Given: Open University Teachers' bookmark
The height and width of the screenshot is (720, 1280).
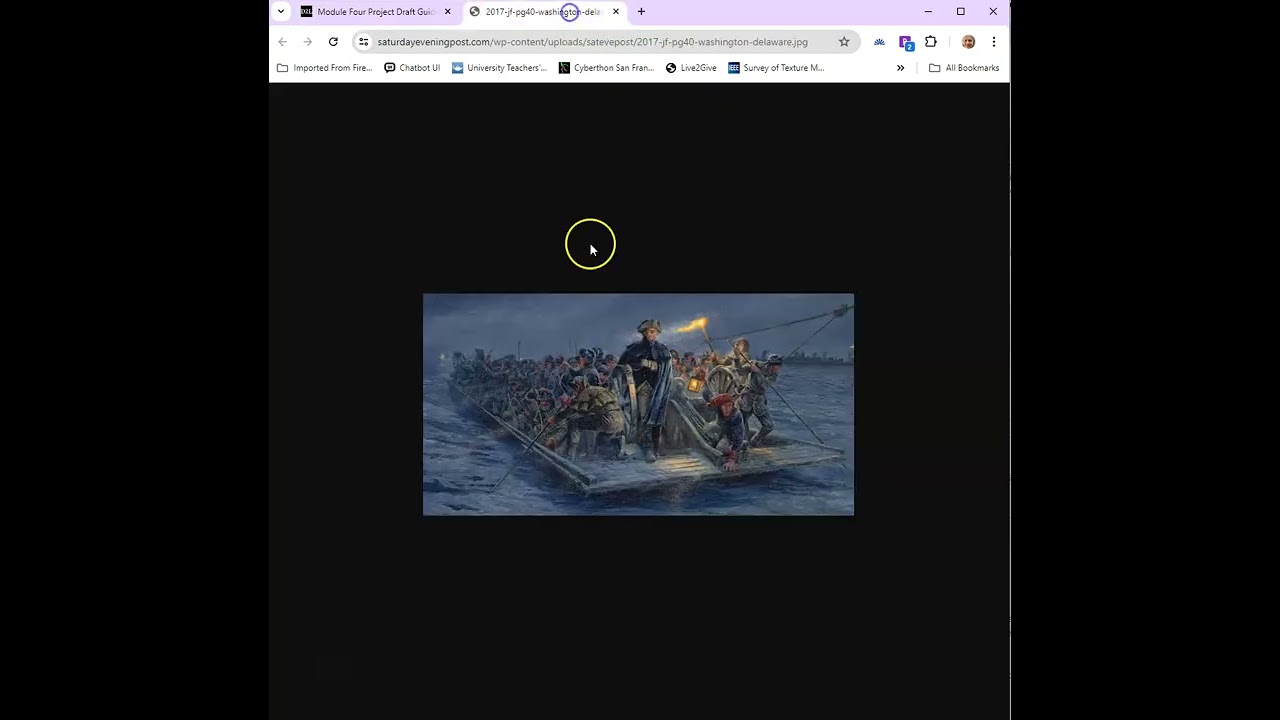Looking at the screenshot, I should [499, 68].
